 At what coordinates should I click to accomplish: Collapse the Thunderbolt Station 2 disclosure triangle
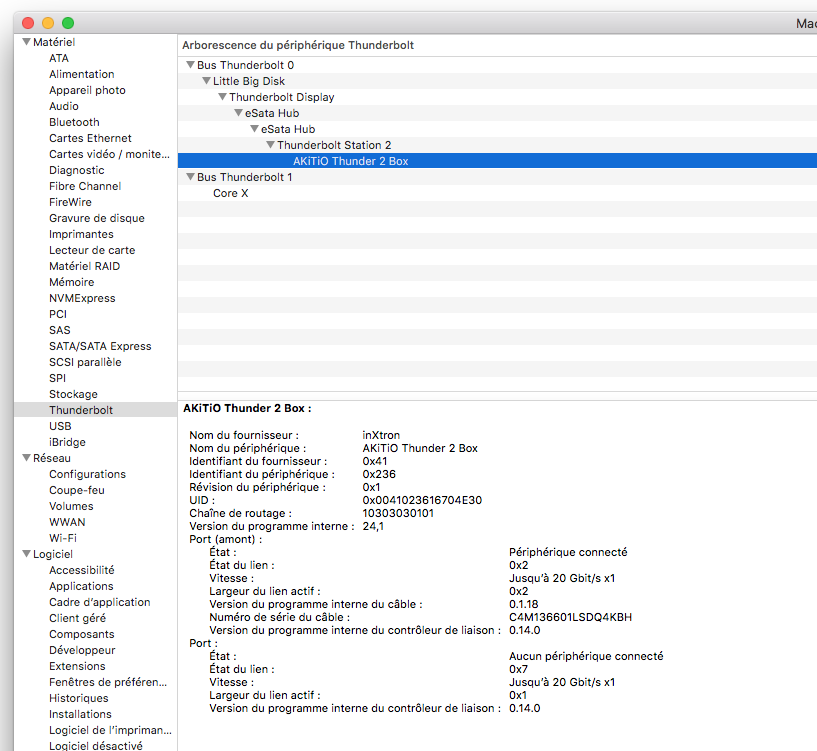click(x=271, y=145)
